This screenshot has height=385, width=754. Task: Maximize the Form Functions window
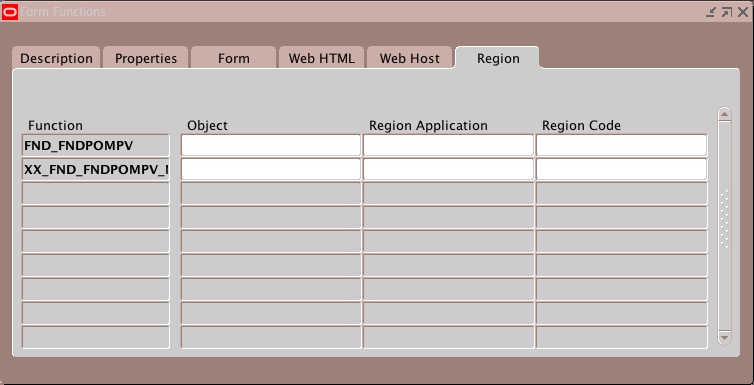727,12
